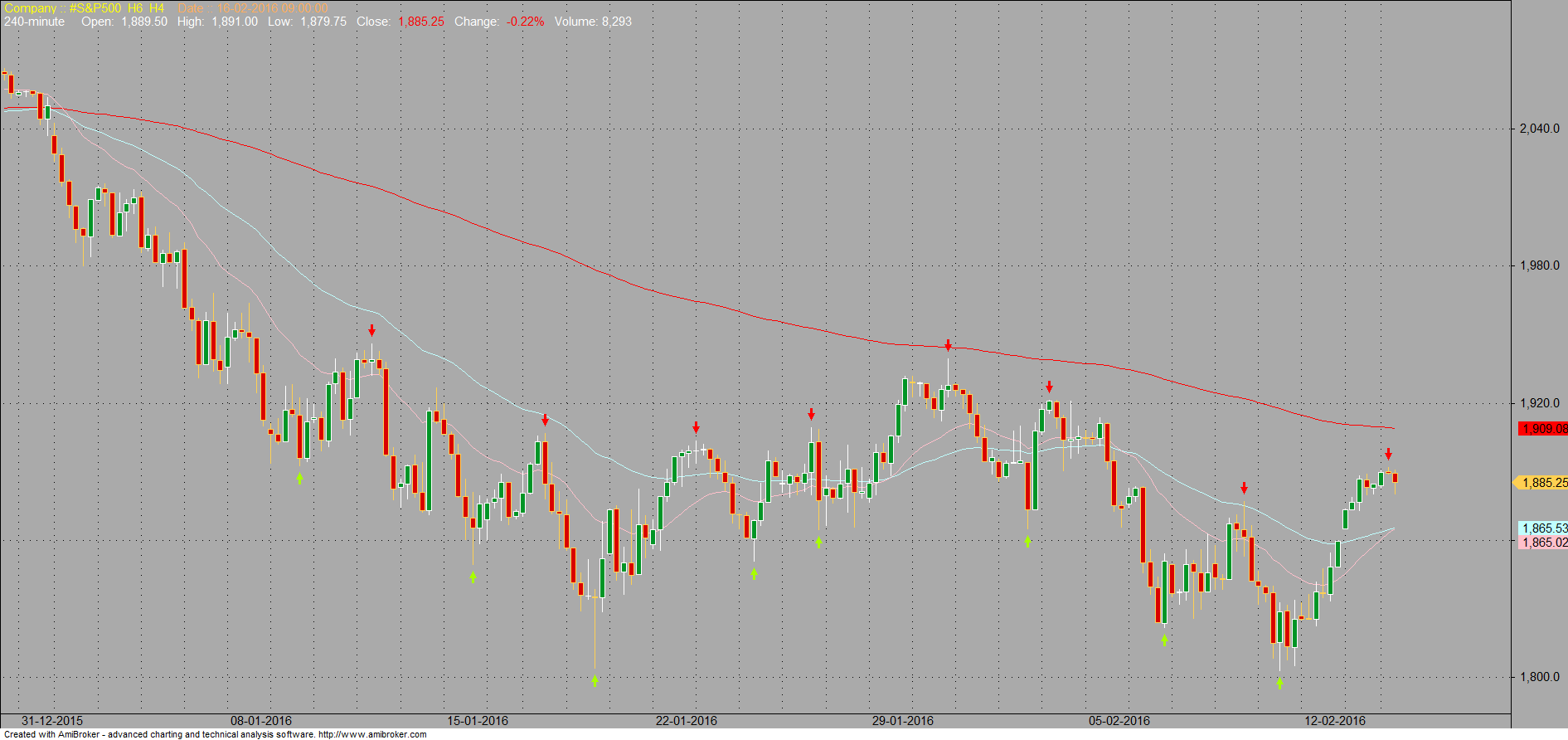Image resolution: width=1568 pixels, height=740 pixels.
Task: Click the Low value 1,879.75
Action: [323, 22]
